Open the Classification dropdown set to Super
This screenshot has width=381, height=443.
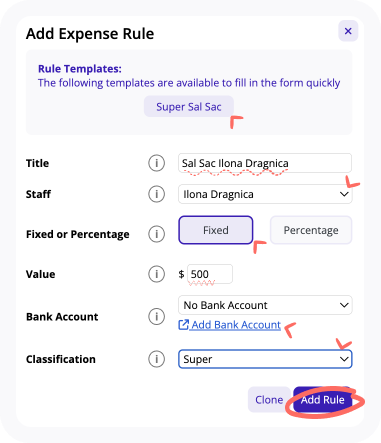coord(265,359)
